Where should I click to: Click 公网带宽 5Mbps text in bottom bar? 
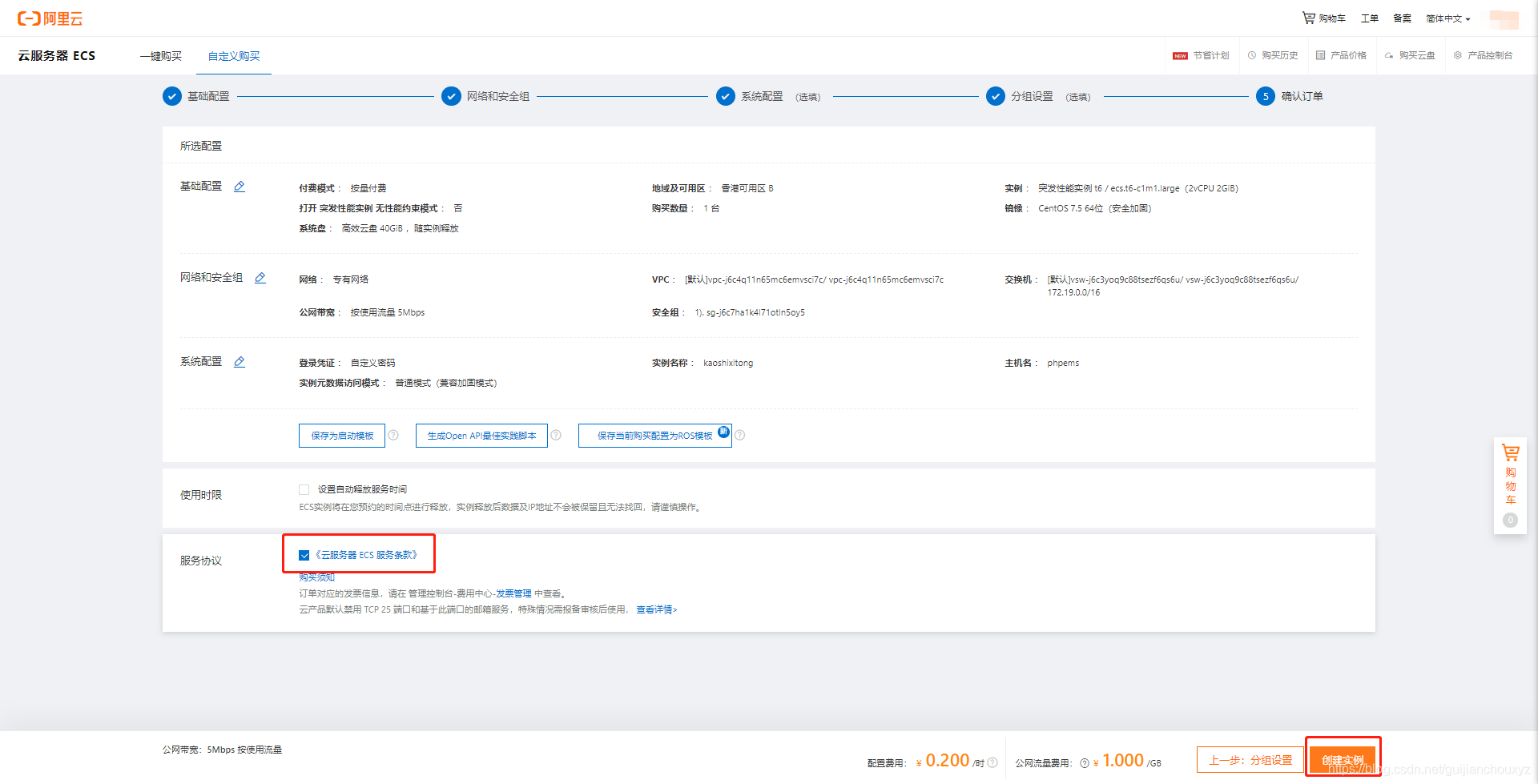point(223,750)
